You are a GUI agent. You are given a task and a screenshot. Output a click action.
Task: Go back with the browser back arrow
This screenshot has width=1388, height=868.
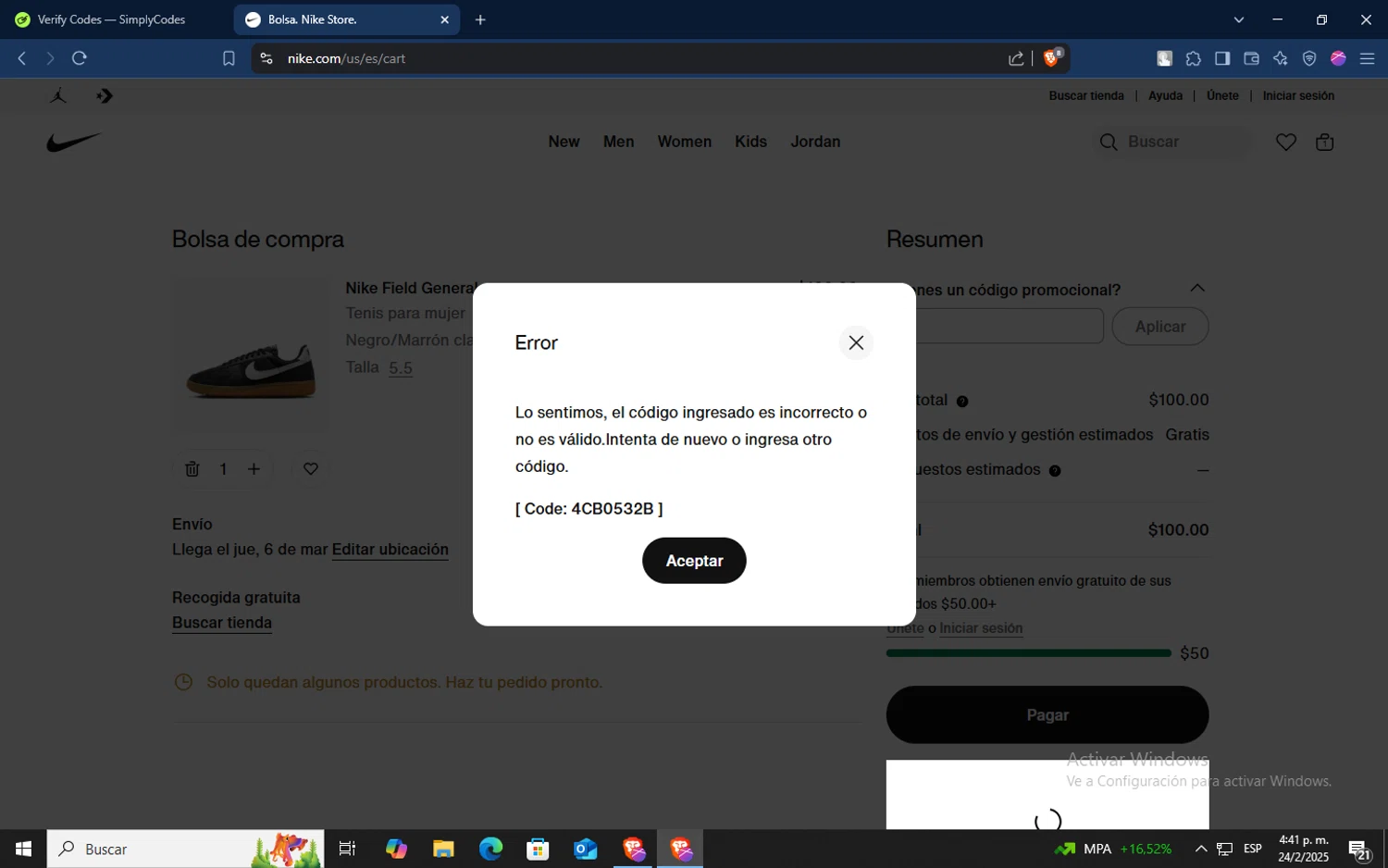[22, 58]
